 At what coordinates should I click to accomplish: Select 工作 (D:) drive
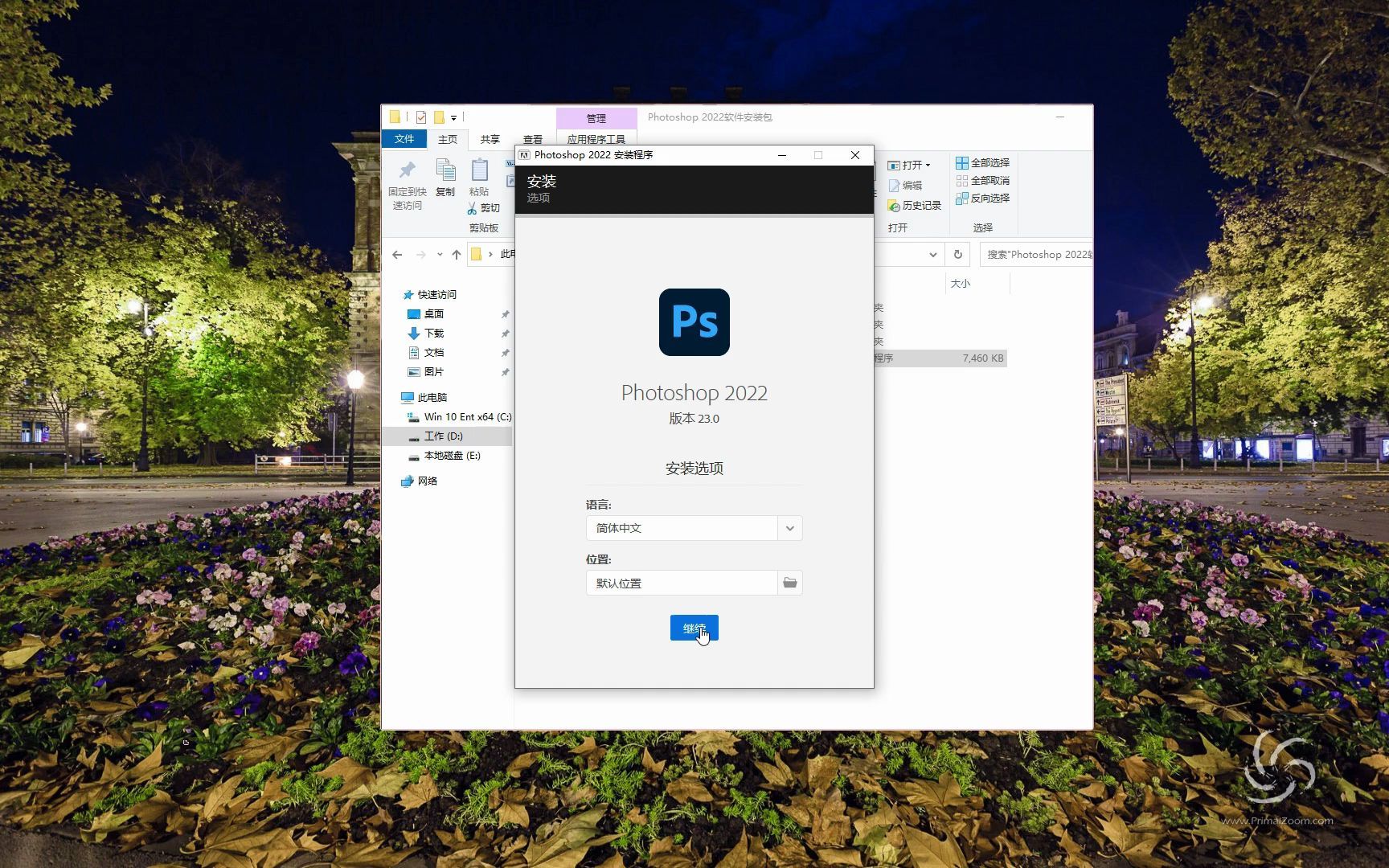click(447, 436)
